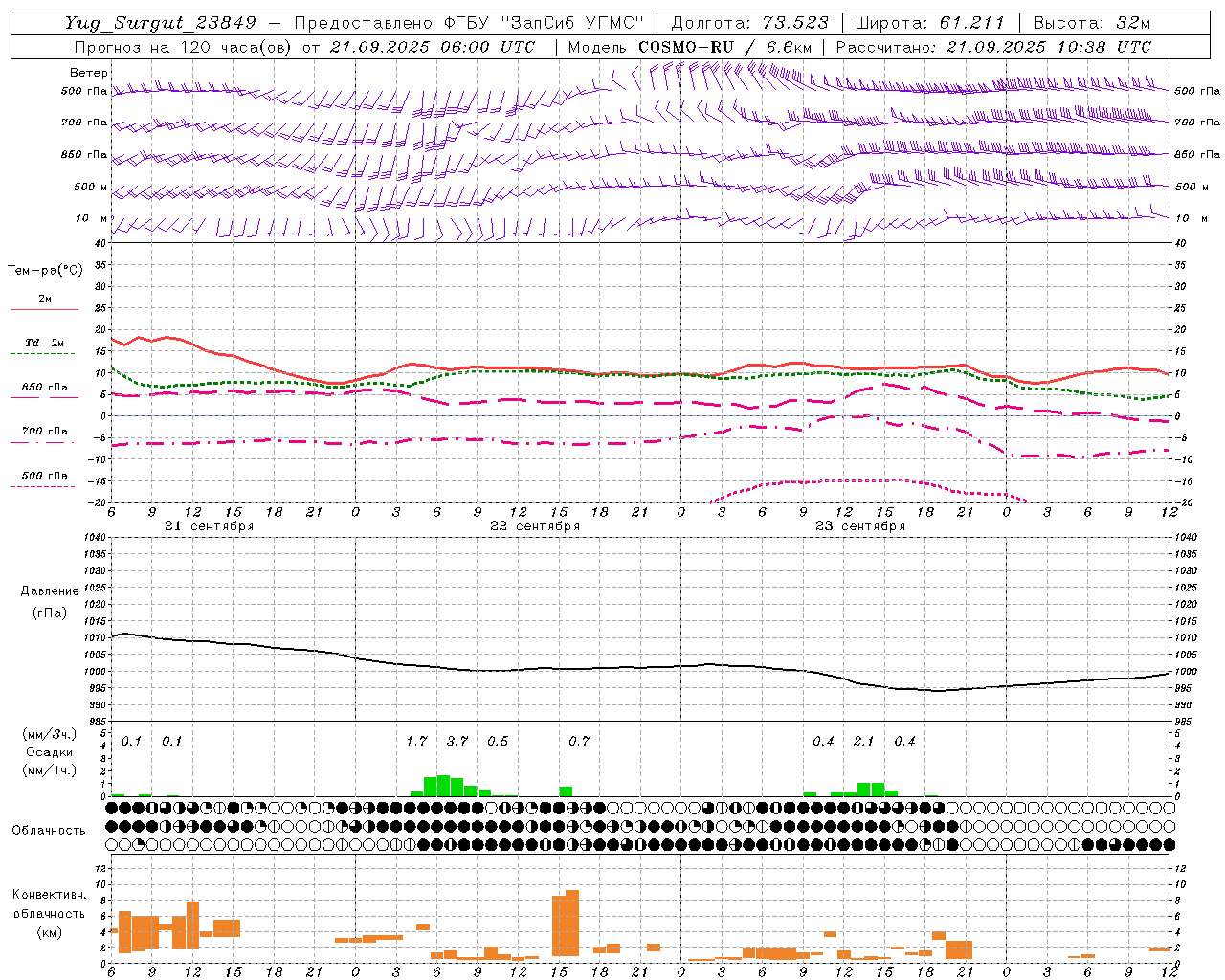Click the 2.1 precipitation amount
1225x980 pixels.
[x=863, y=742]
